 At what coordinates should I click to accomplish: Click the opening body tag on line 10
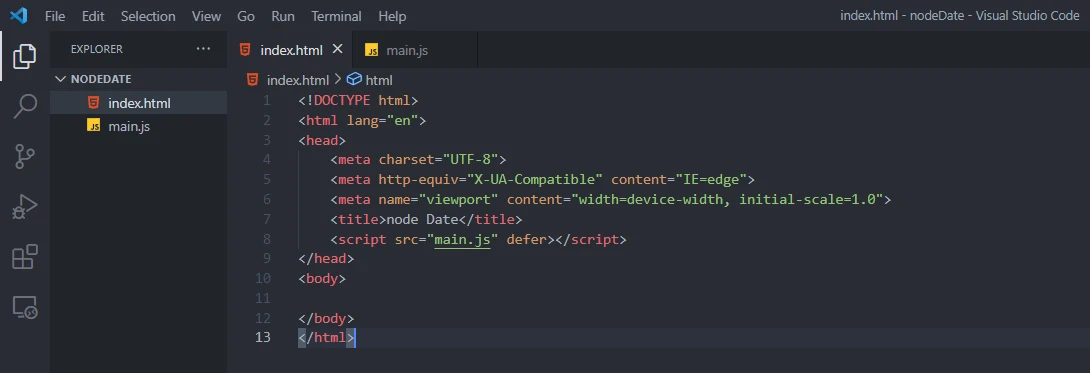pos(322,279)
